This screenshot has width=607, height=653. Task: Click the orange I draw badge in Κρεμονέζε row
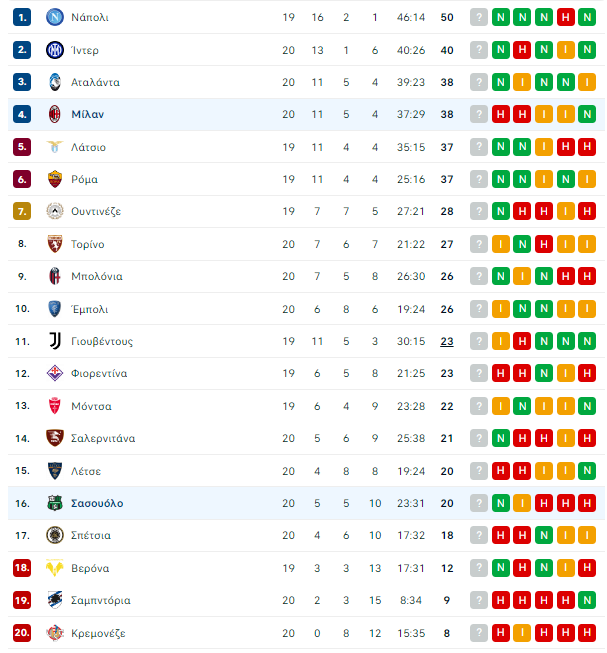522,633
